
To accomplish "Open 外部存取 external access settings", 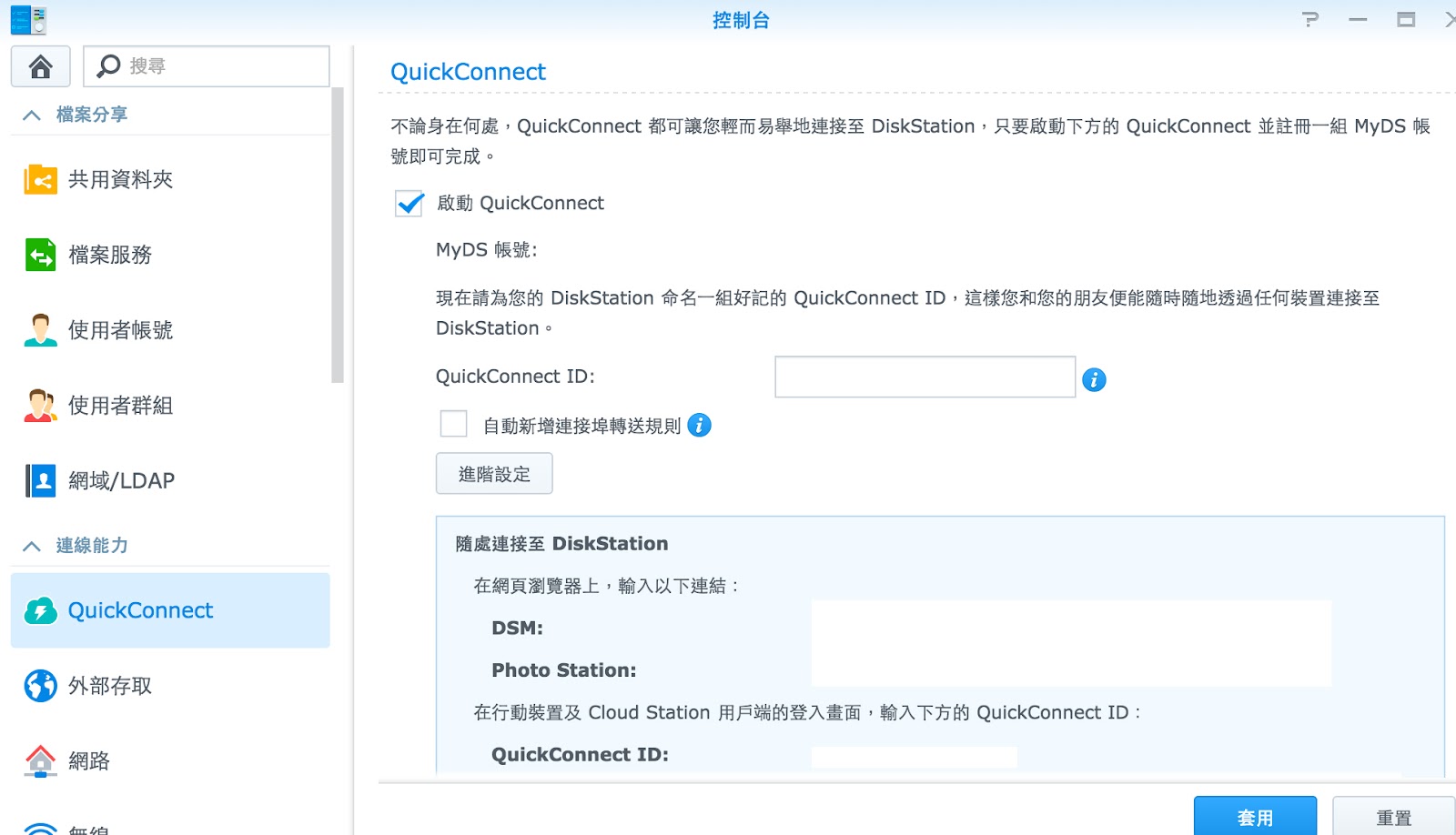I will coord(109,686).
